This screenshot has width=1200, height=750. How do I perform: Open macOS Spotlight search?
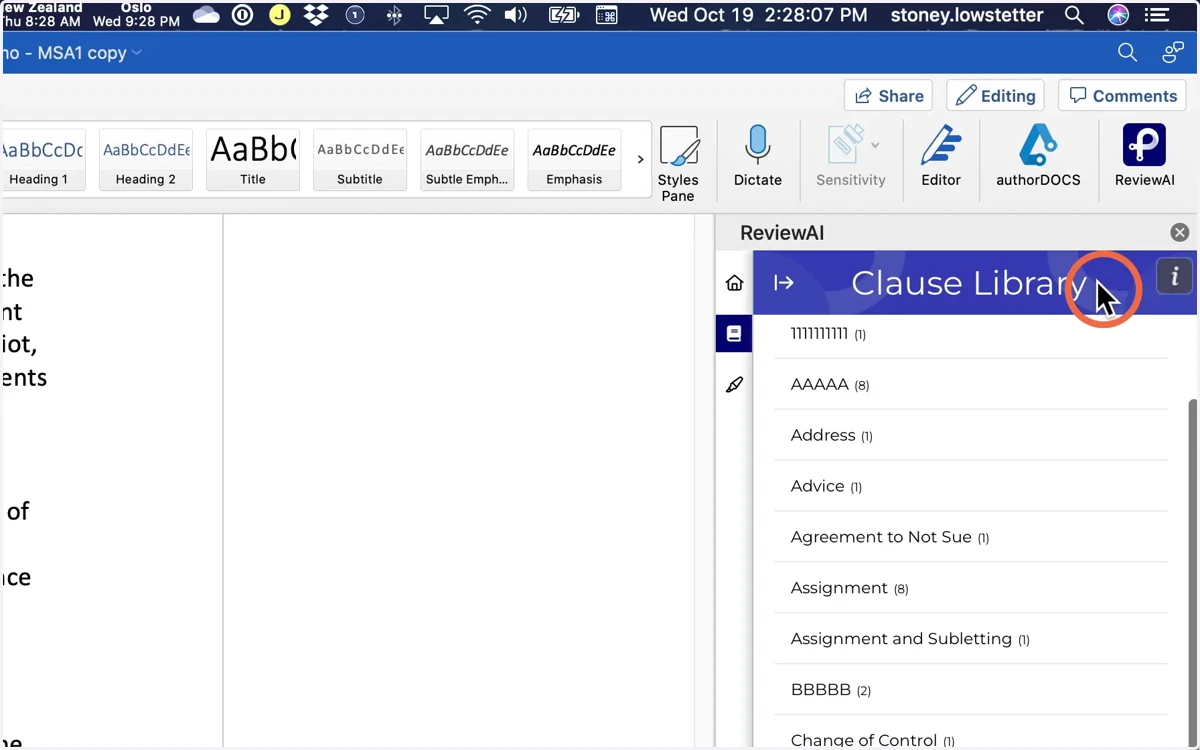point(1074,15)
